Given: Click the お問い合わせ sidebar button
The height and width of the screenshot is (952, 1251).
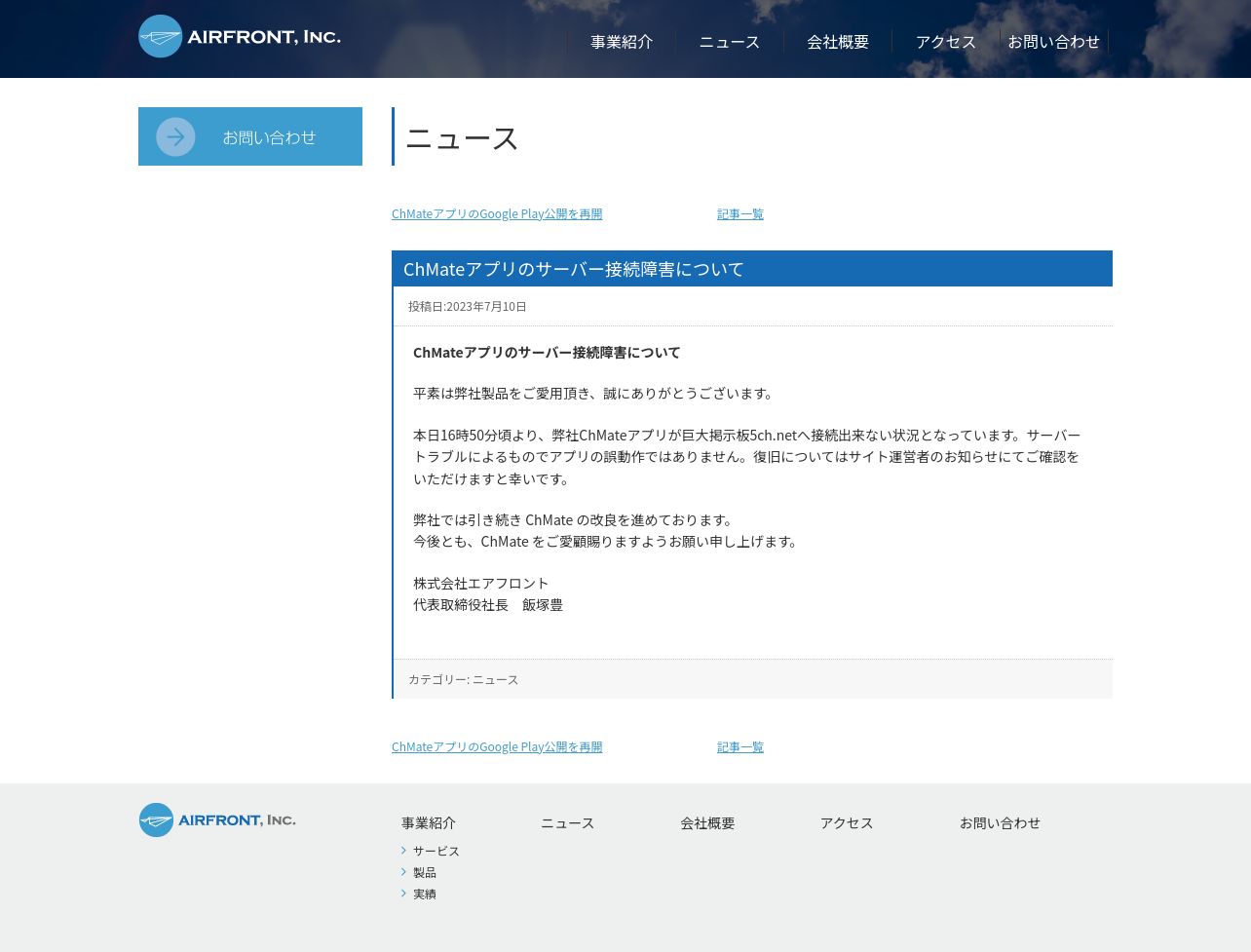Looking at the screenshot, I should (x=250, y=136).
